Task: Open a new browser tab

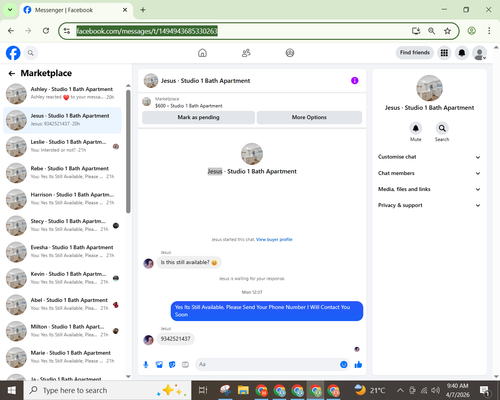Action: [143, 10]
